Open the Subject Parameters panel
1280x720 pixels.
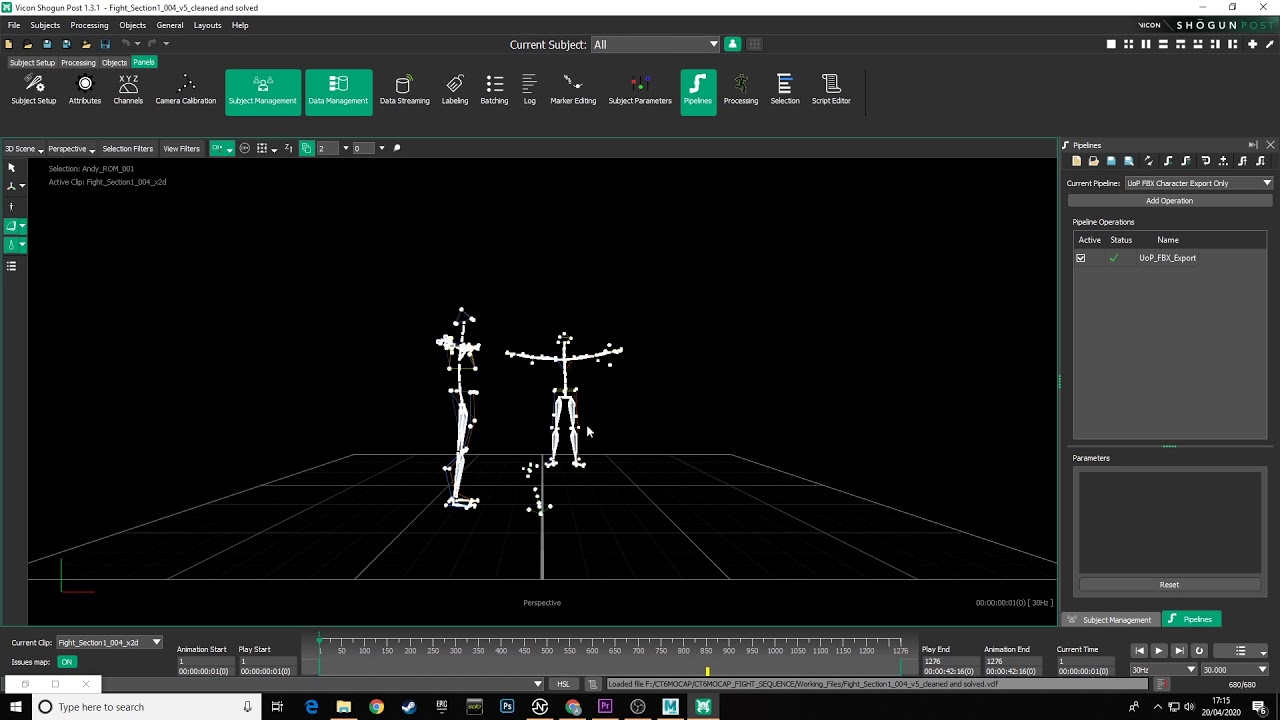coord(640,90)
